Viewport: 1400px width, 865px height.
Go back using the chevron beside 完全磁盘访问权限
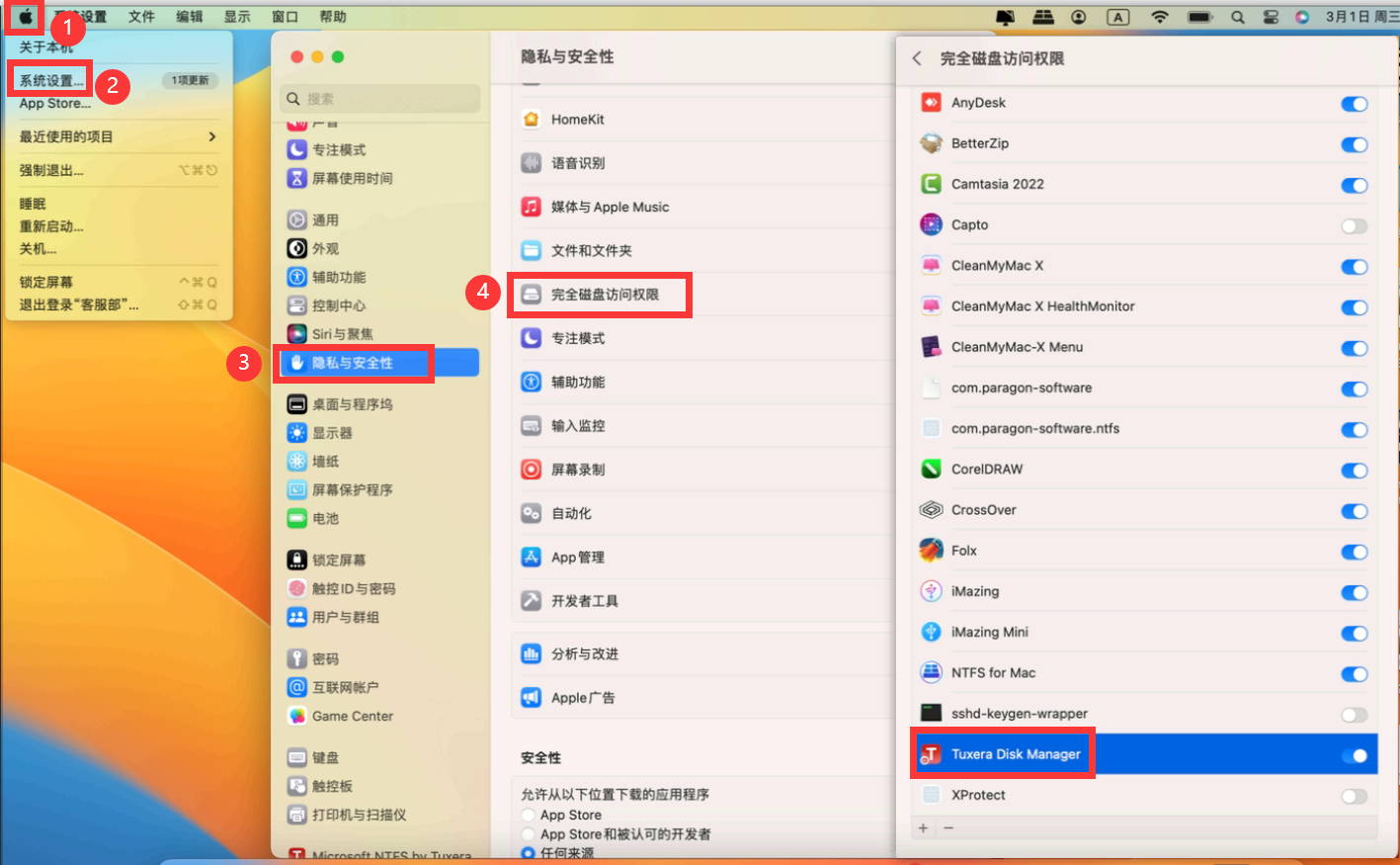pos(917,58)
